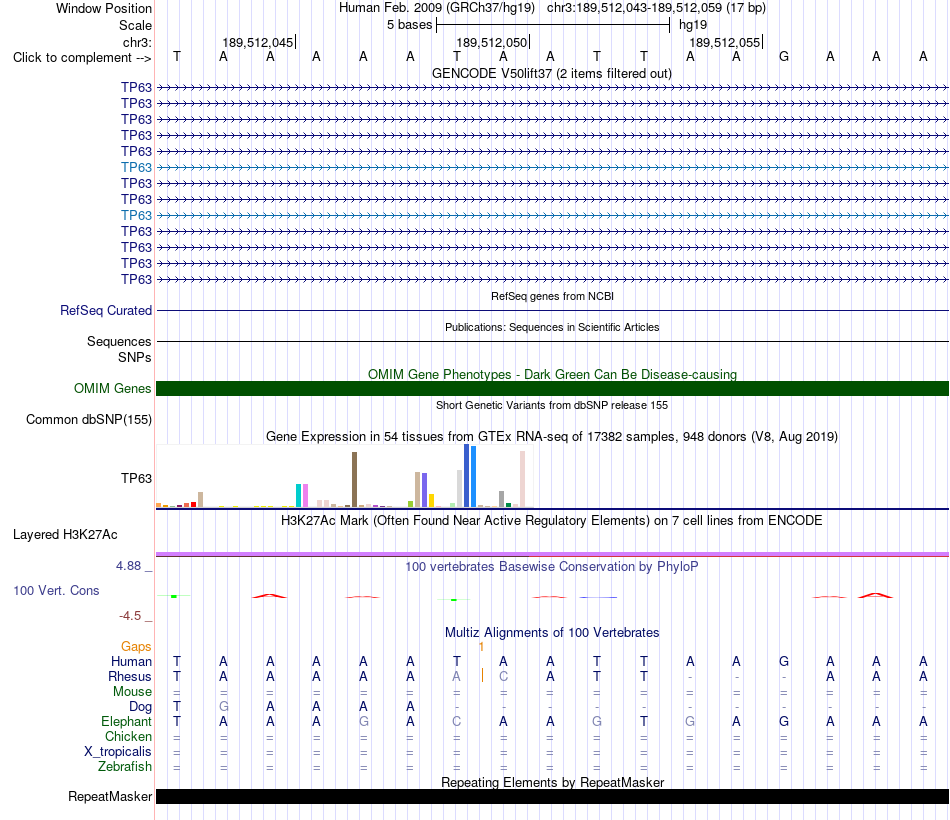Open the "RefSeq genes from NCBI" track title
Screen dimensions: 950x820
coord(552,296)
